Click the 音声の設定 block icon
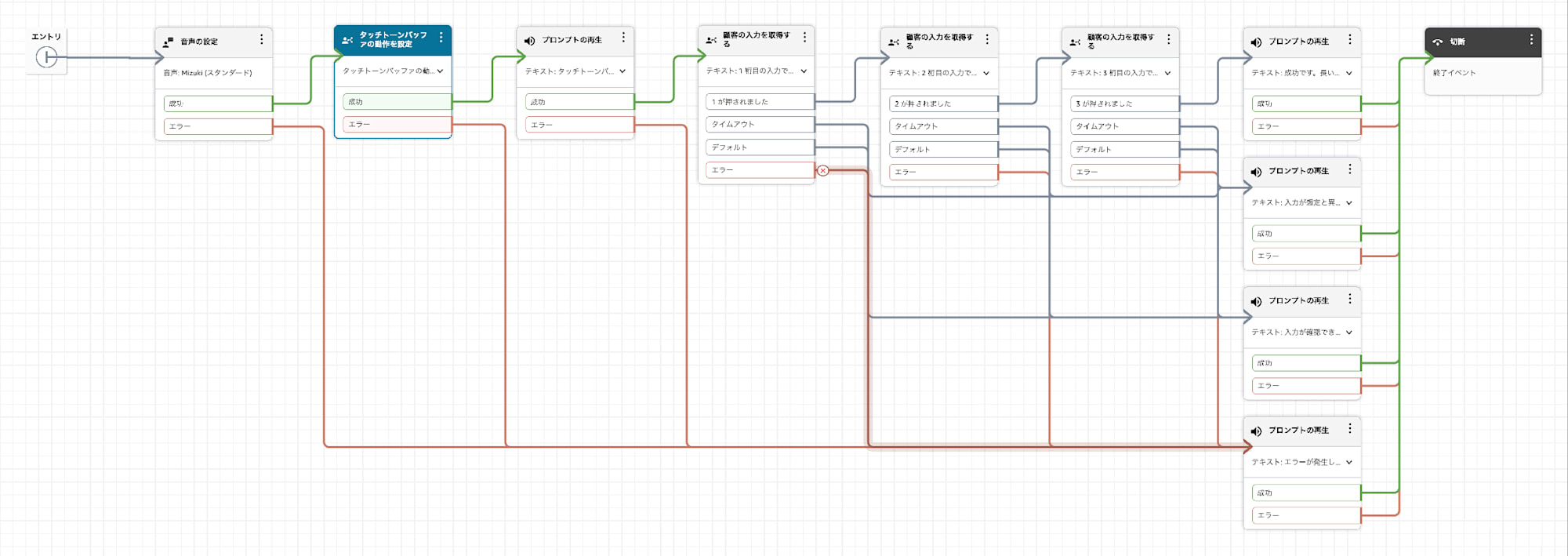The width and height of the screenshot is (1568, 556). pos(168,42)
